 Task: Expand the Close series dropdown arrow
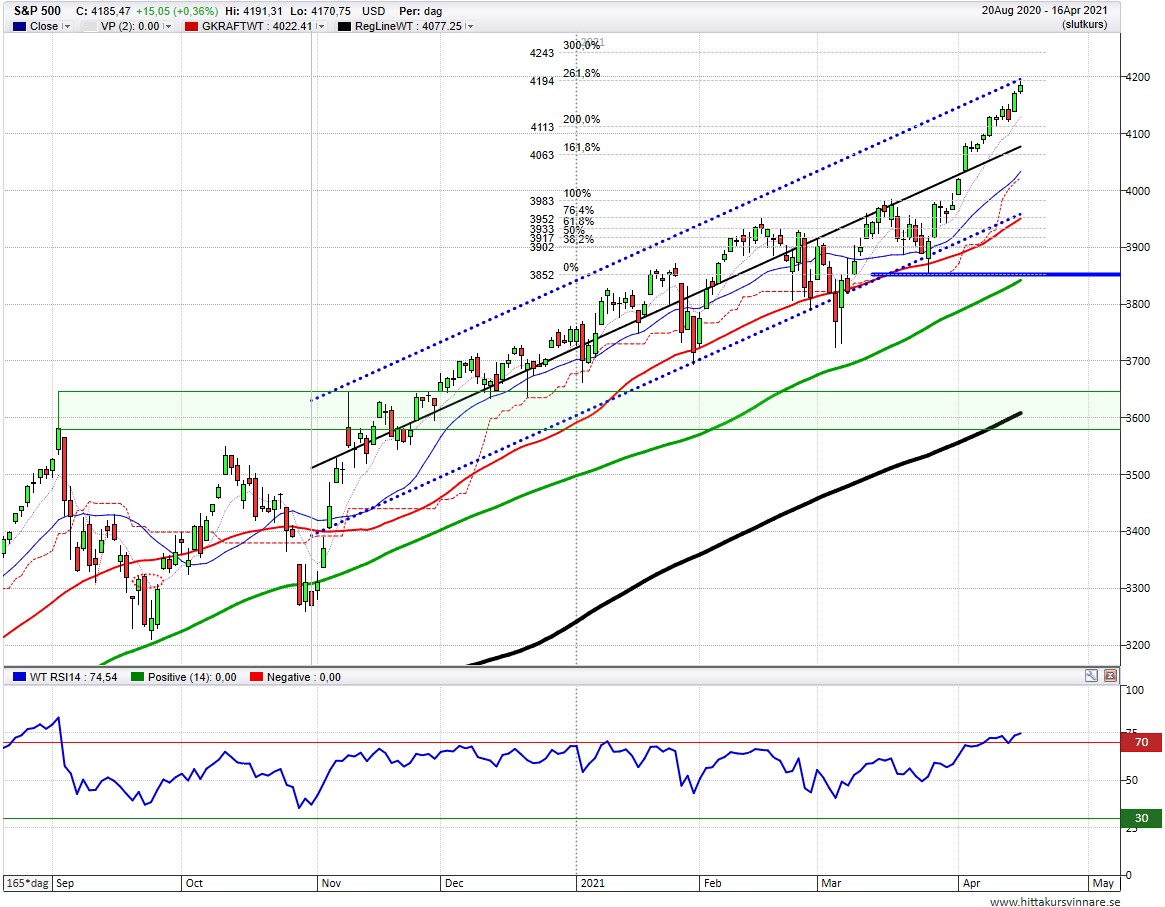(x=66, y=26)
